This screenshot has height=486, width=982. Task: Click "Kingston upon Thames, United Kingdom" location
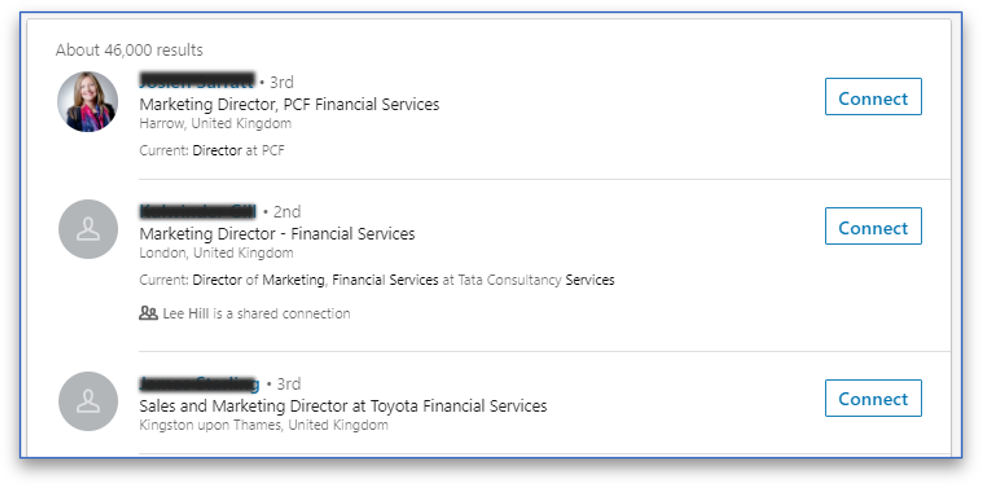pos(263,425)
